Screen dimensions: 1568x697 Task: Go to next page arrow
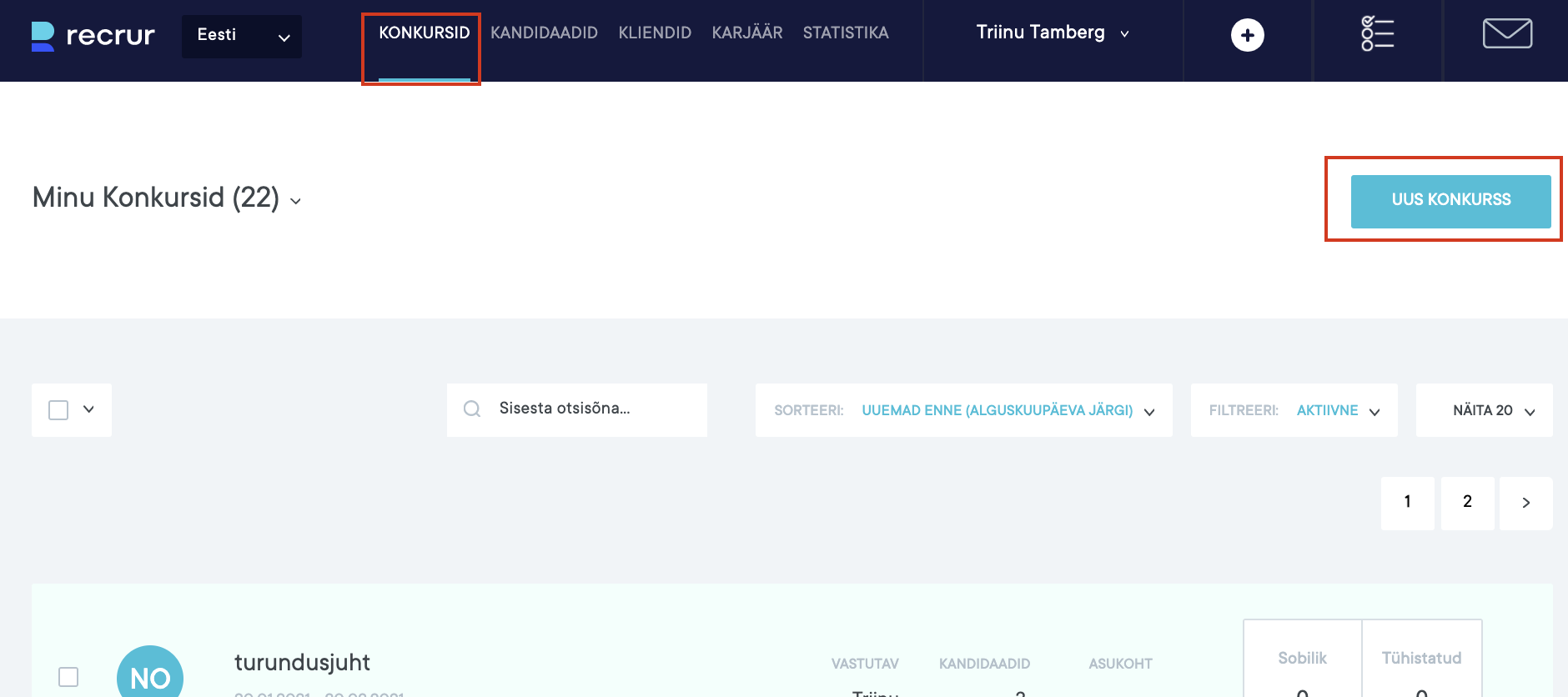coord(1525,503)
